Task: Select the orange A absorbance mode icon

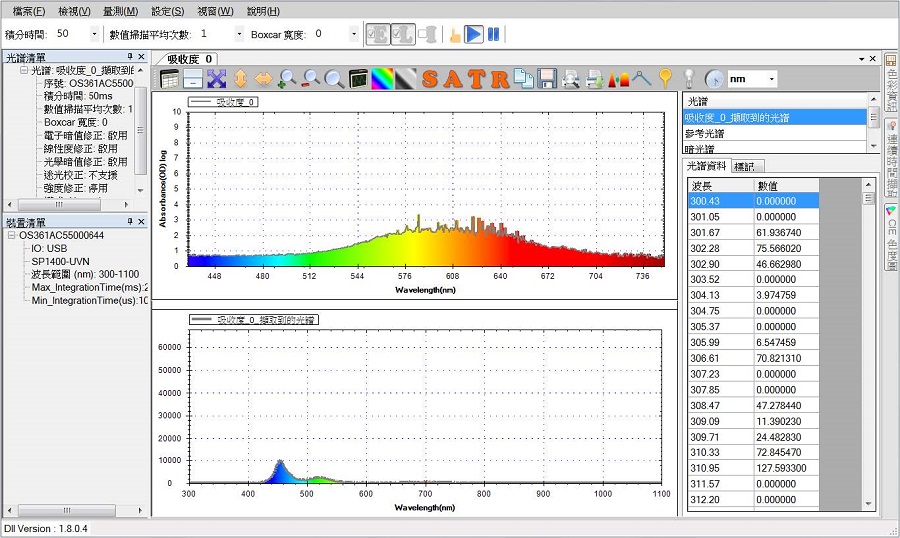Action: click(x=453, y=79)
